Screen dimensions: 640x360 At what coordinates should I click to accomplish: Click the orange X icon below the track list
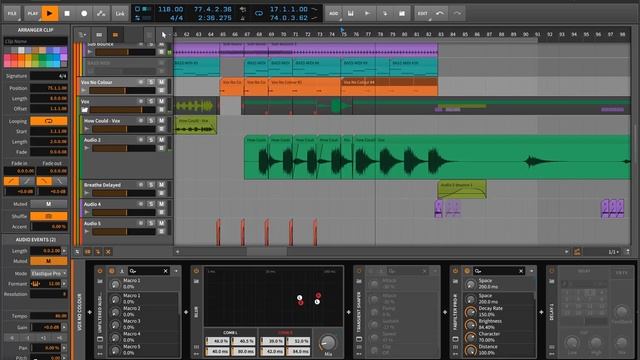[x=108, y=252]
